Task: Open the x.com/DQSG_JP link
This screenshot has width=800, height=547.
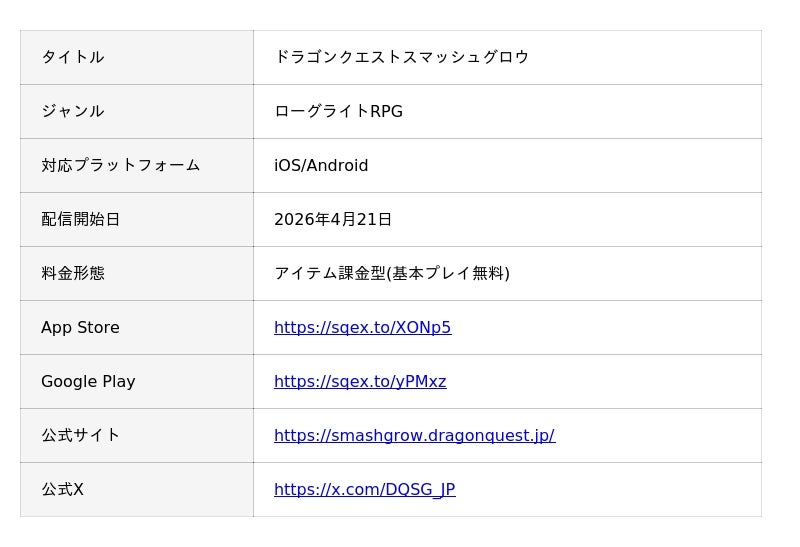Action: [364, 490]
